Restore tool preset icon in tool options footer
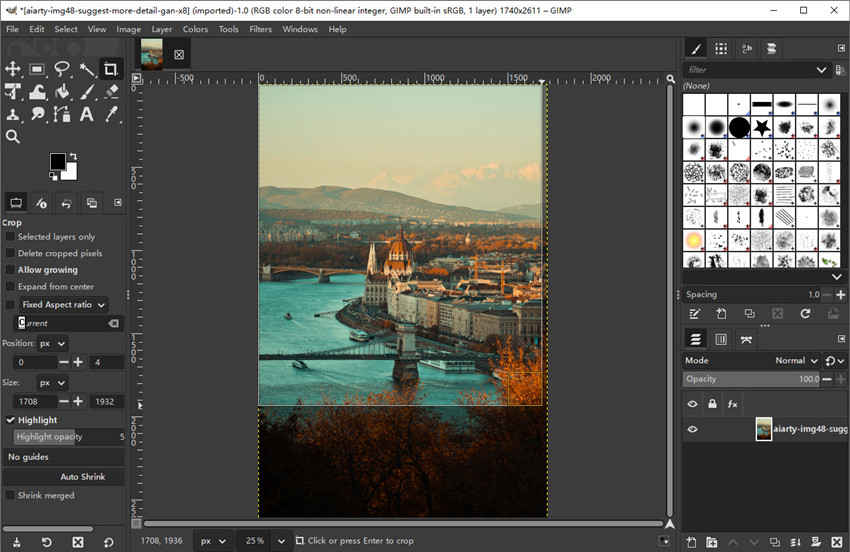The height and width of the screenshot is (552, 850). [x=47, y=542]
